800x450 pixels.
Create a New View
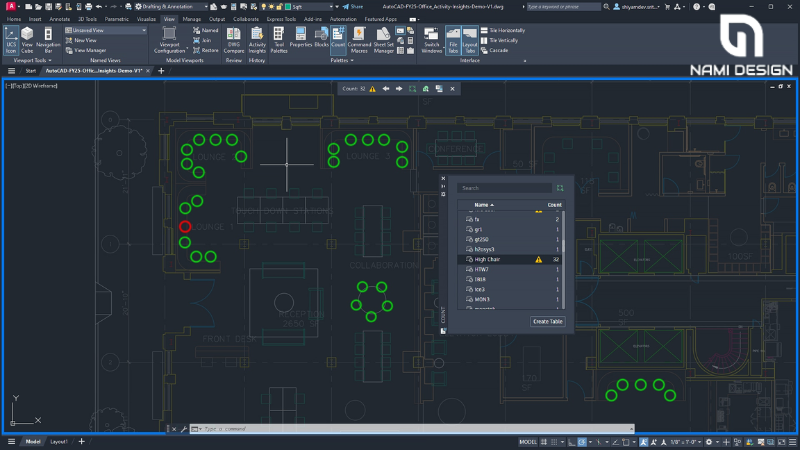81,40
